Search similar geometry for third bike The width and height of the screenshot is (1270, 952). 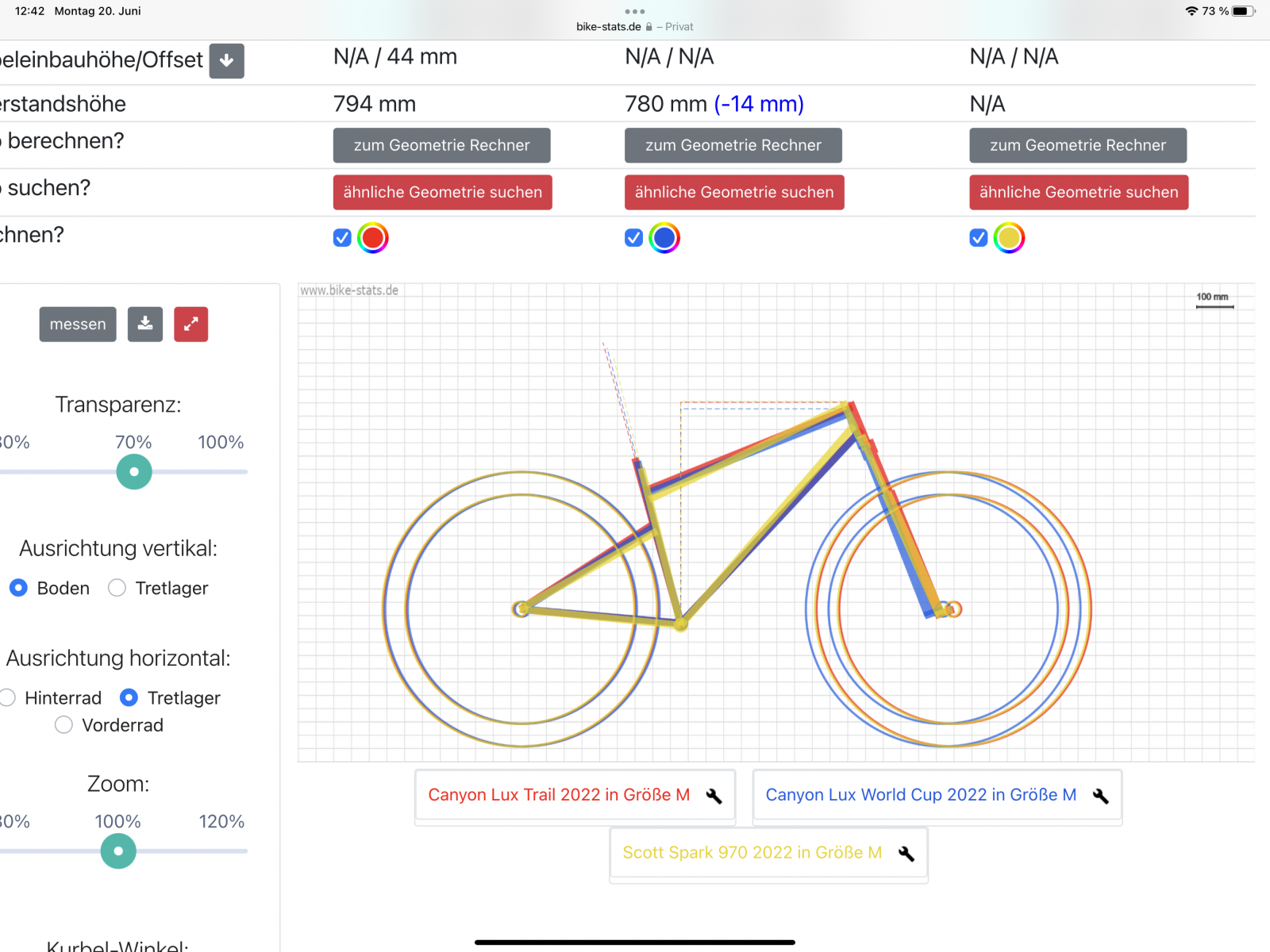pos(1078,192)
